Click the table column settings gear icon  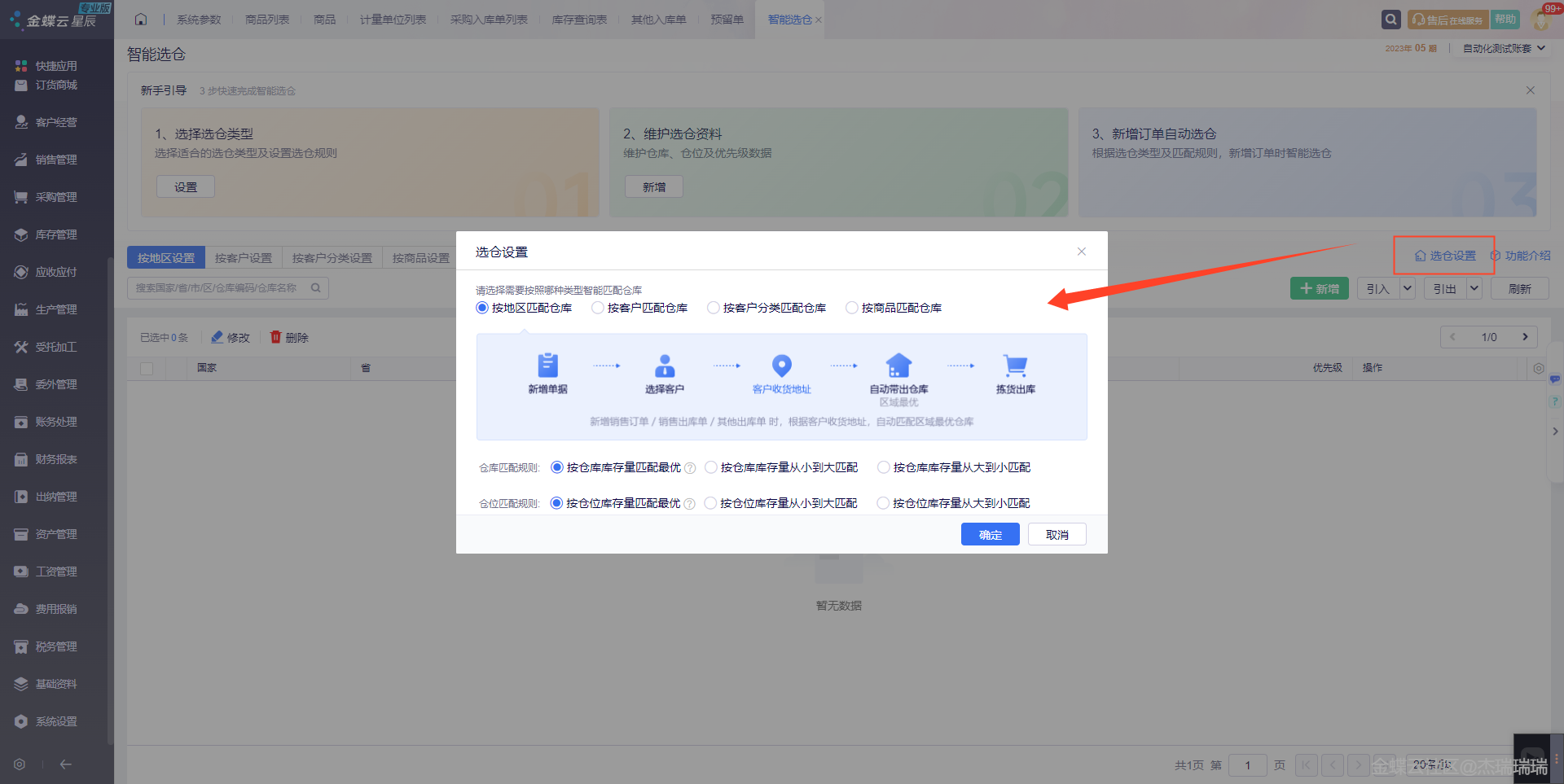(x=1538, y=368)
